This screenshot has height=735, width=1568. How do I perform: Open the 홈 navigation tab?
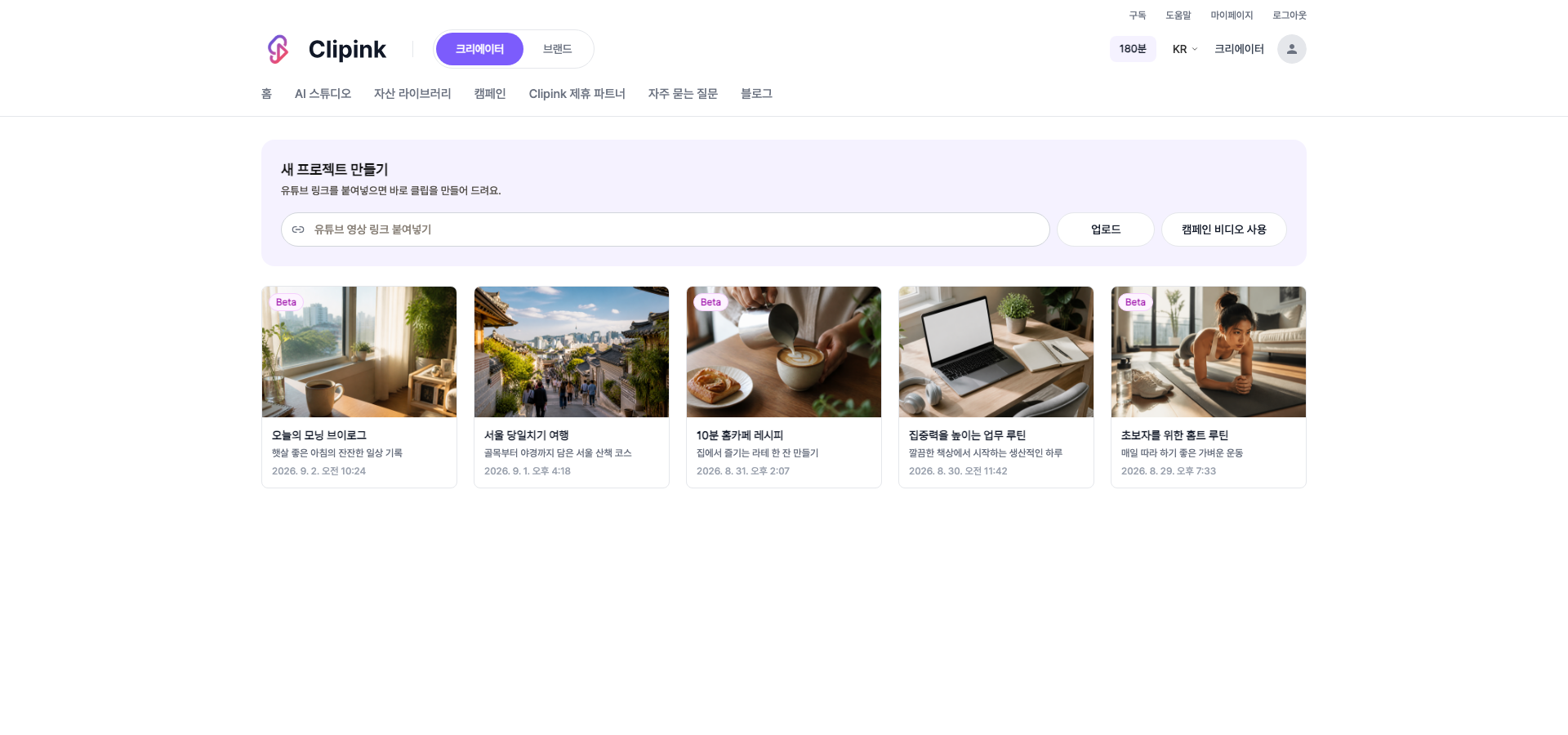tap(266, 94)
